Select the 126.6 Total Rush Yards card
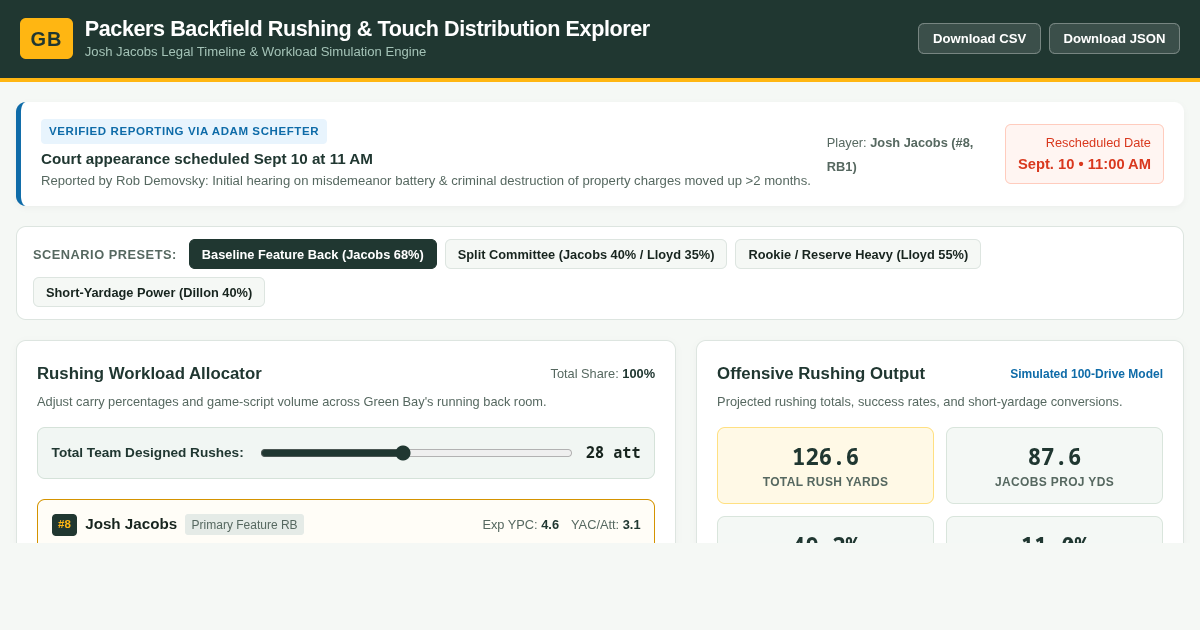The width and height of the screenshot is (1200, 630). click(x=825, y=465)
